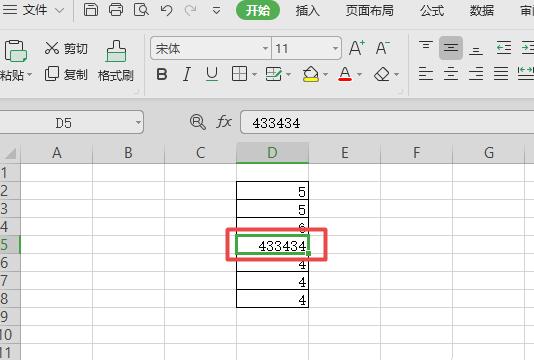
Task: Switch to the 开始 tab
Action: tap(258, 10)
